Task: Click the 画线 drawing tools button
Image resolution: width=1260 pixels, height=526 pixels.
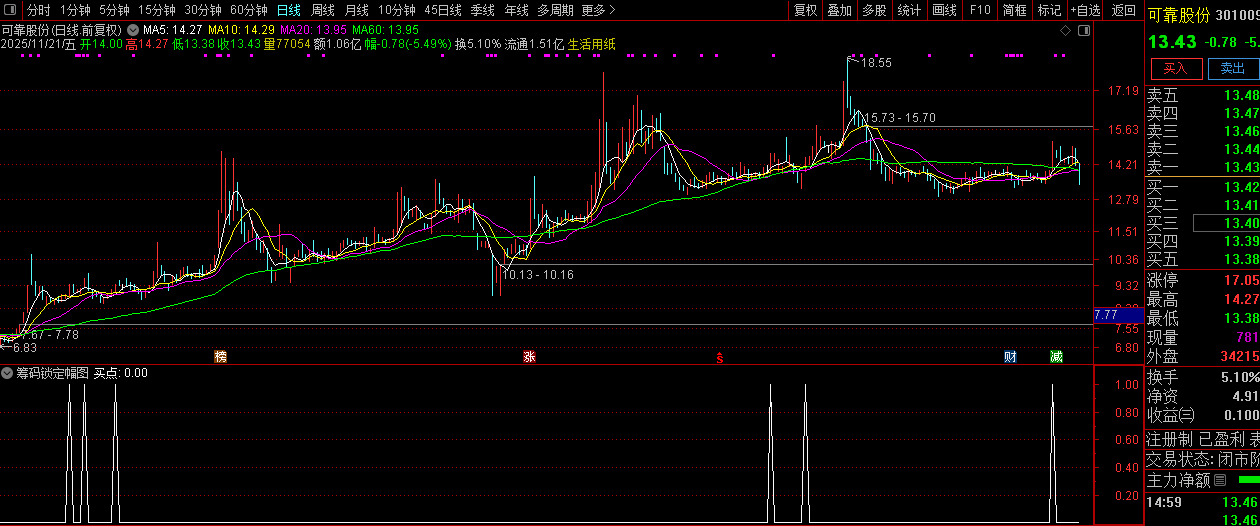Action: (x=944, y=10)
